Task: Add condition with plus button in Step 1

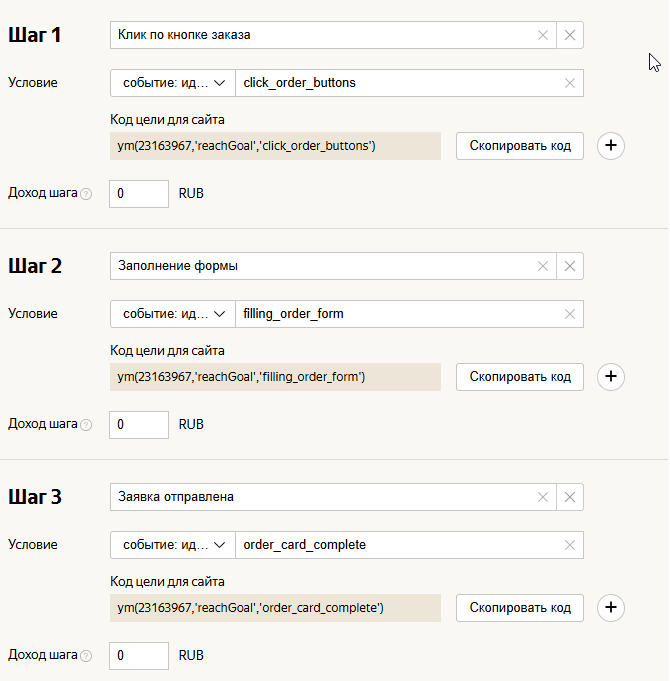Action: [x=611, y=145]
